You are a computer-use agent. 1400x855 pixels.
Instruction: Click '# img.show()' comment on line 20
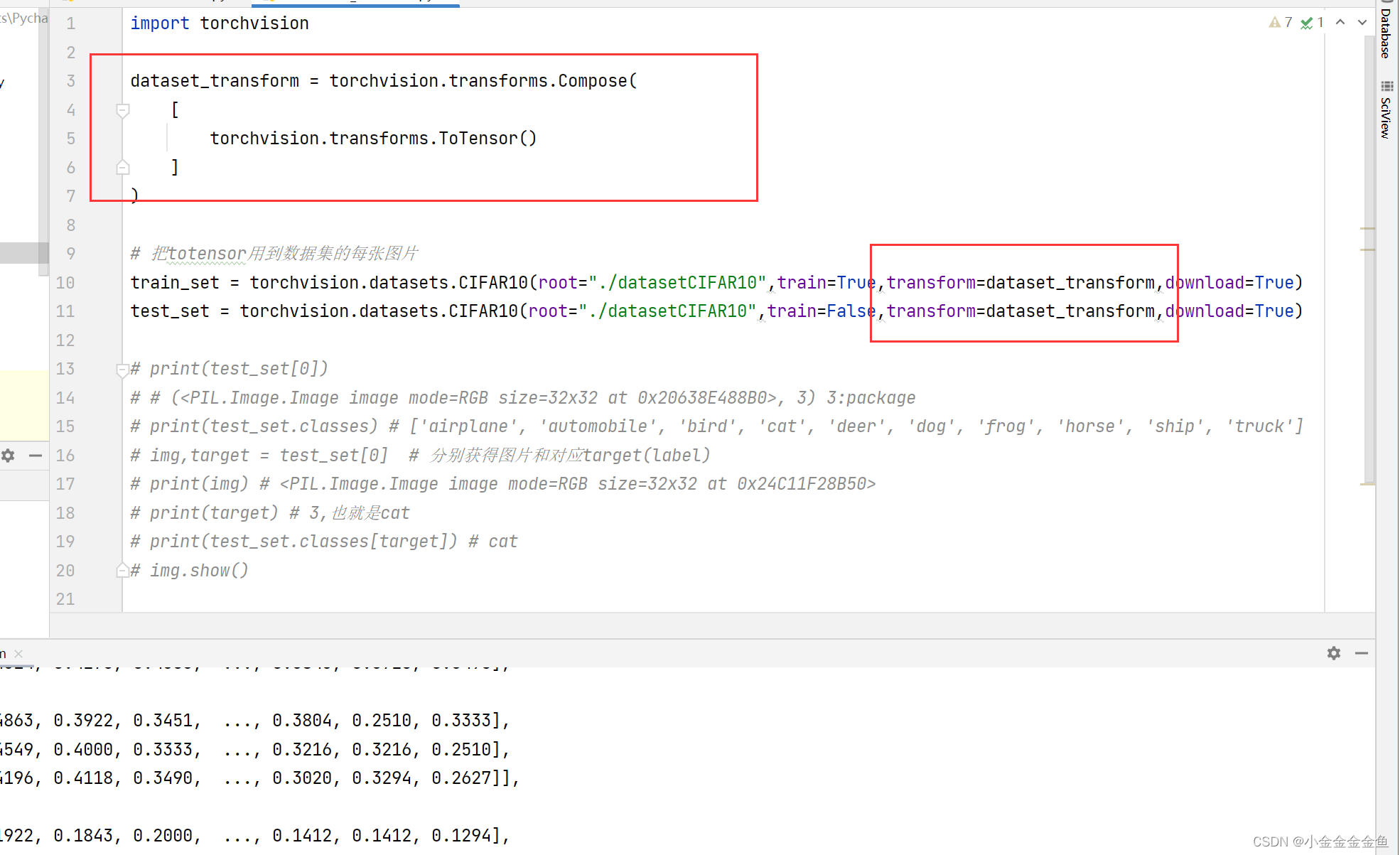click(190, 571)
